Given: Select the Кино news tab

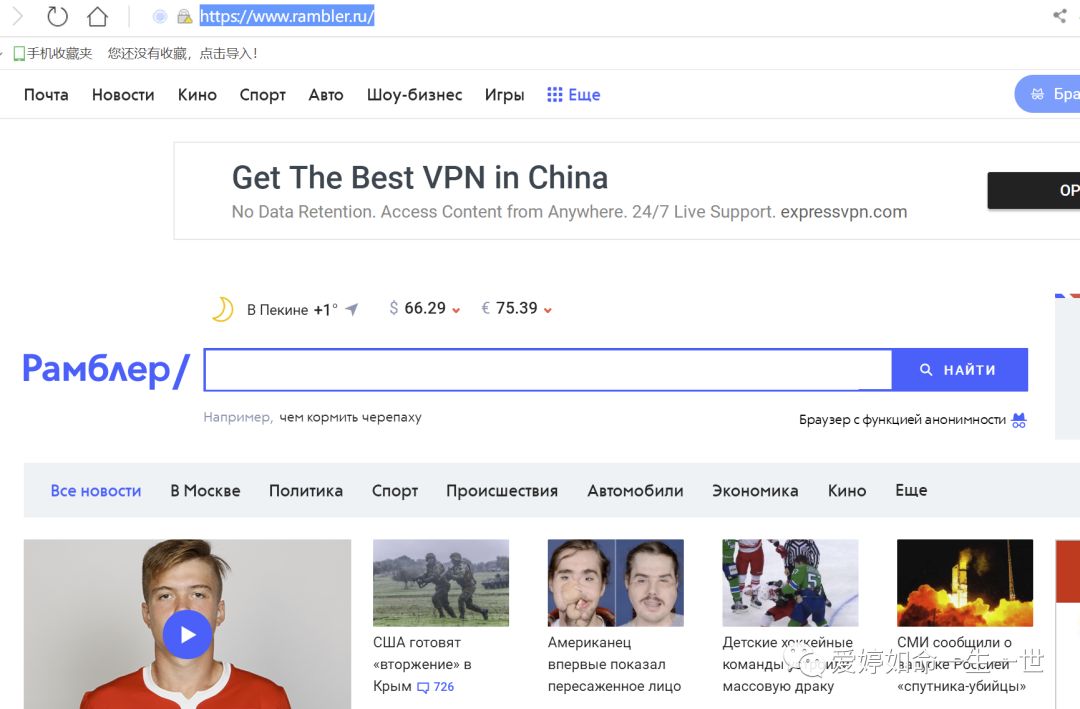Looking at the screenshot, I should point(847,491).
